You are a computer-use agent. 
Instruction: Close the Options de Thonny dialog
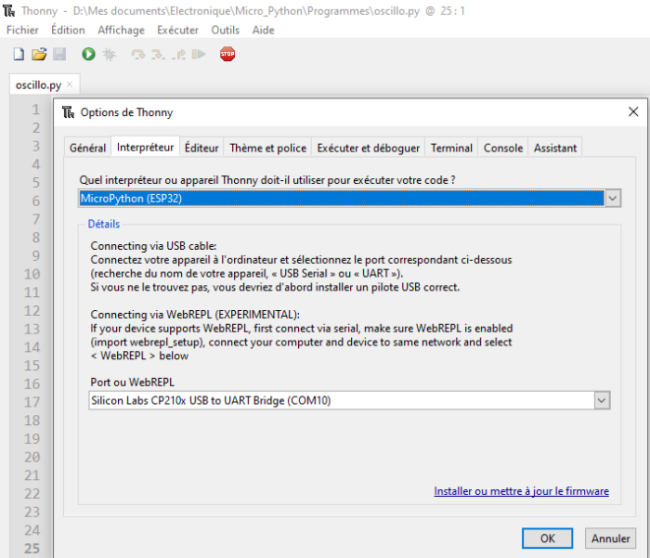coord(633,112)
